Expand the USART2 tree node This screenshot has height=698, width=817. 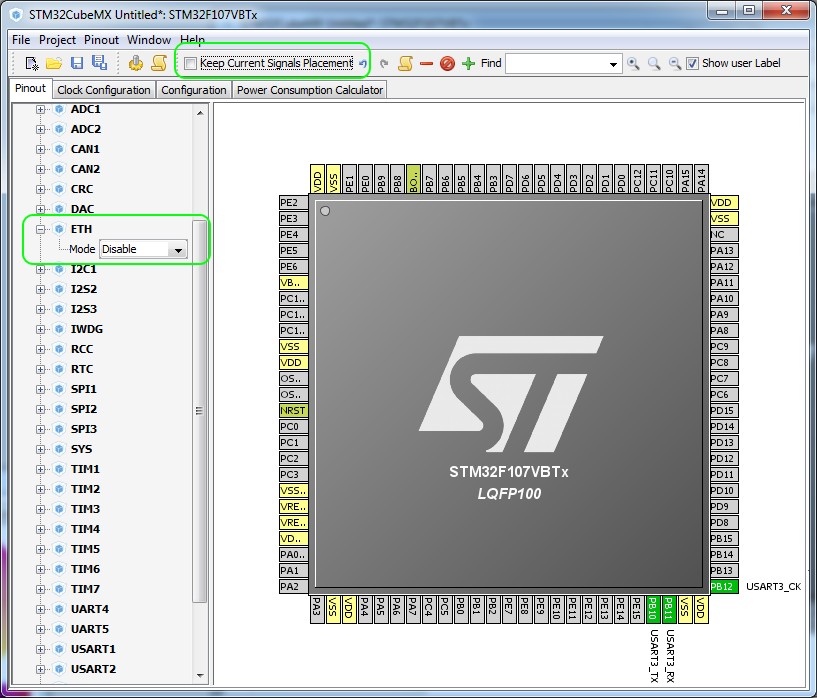pyautogui.click(x=40, y=669)
